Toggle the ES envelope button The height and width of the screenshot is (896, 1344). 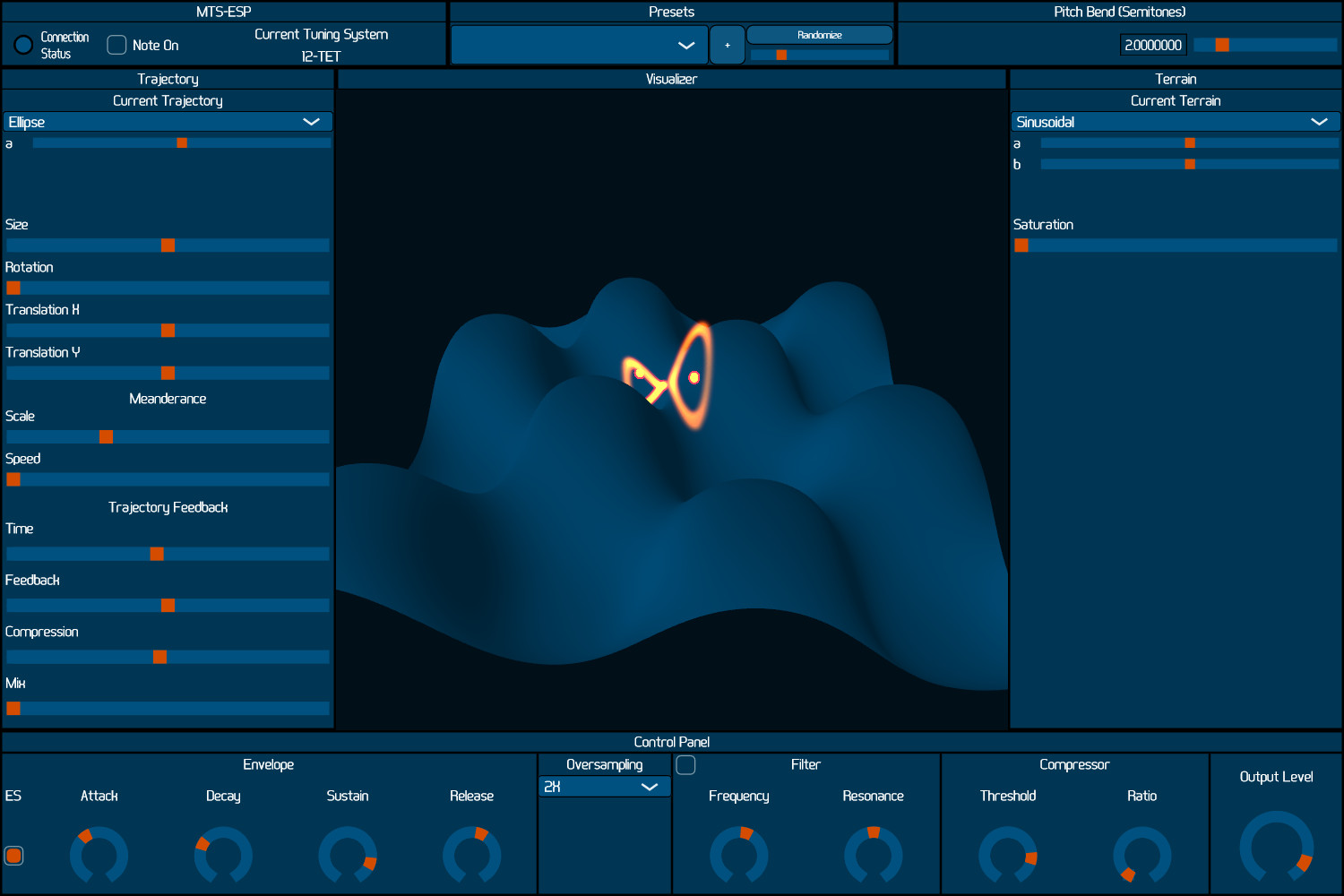(13, 856)
